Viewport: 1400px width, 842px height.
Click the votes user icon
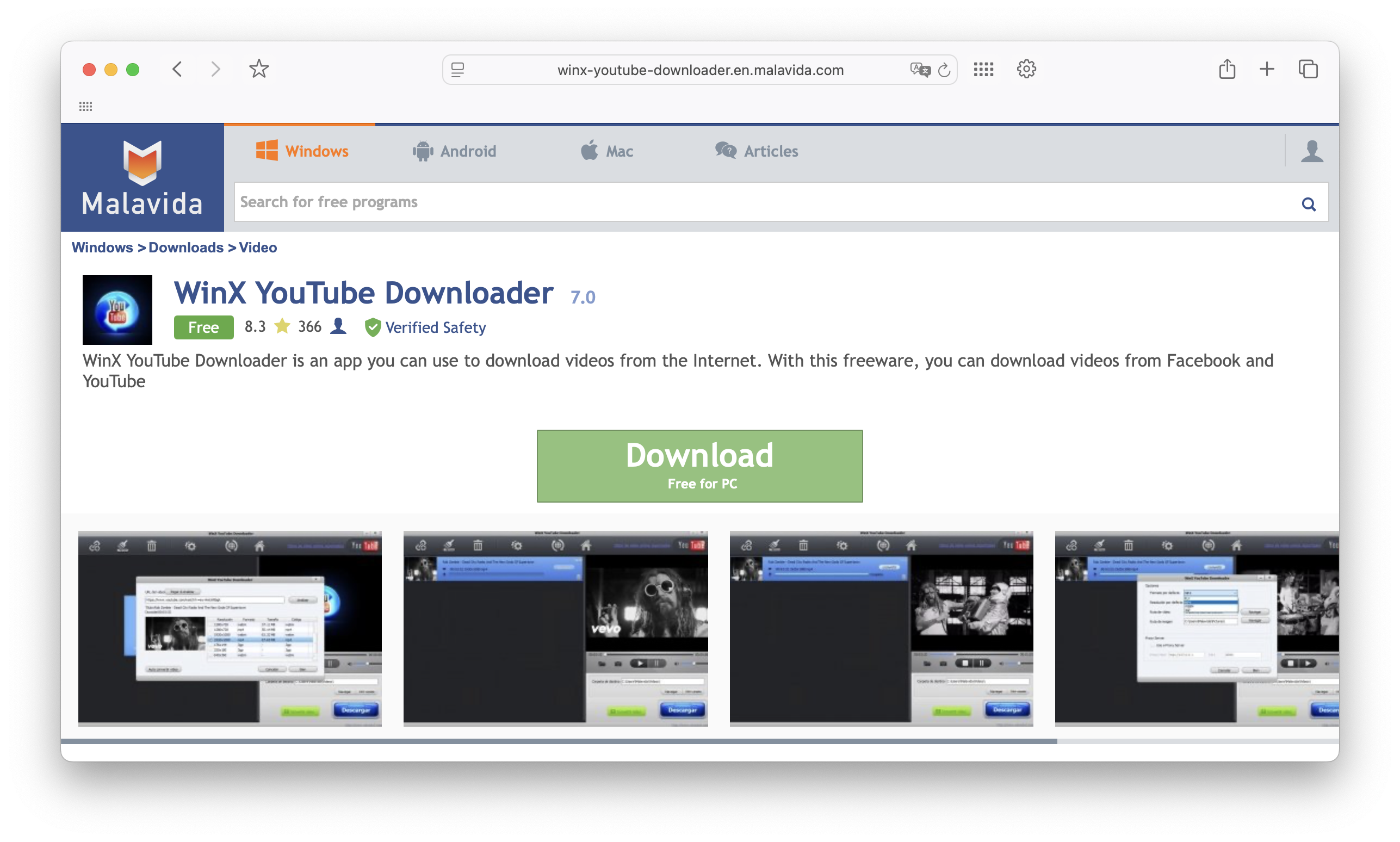click(338, 326)
